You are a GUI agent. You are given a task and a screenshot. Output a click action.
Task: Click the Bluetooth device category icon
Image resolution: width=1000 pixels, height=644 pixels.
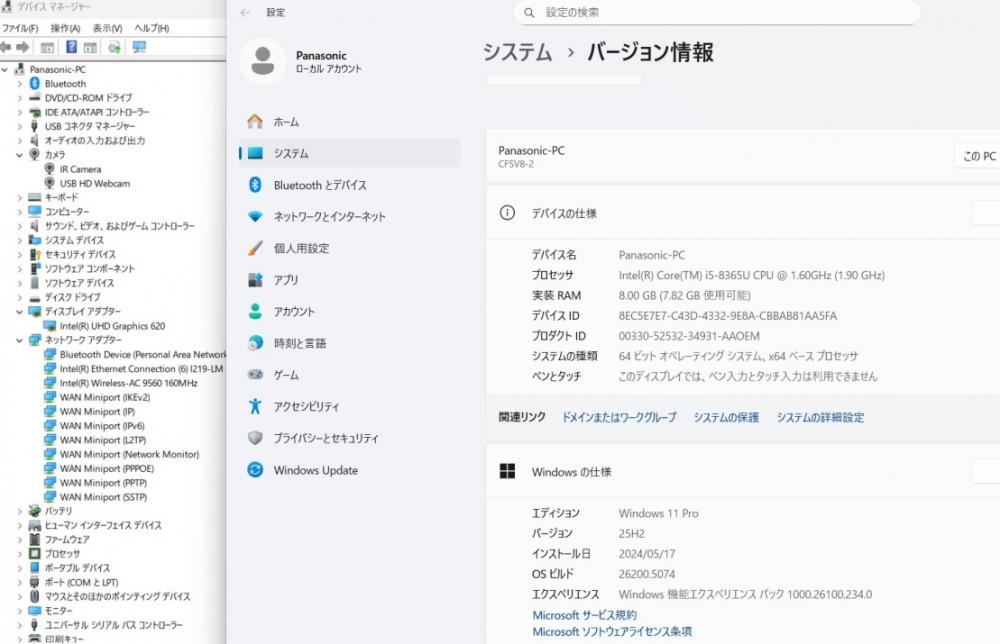pos(34,84)
